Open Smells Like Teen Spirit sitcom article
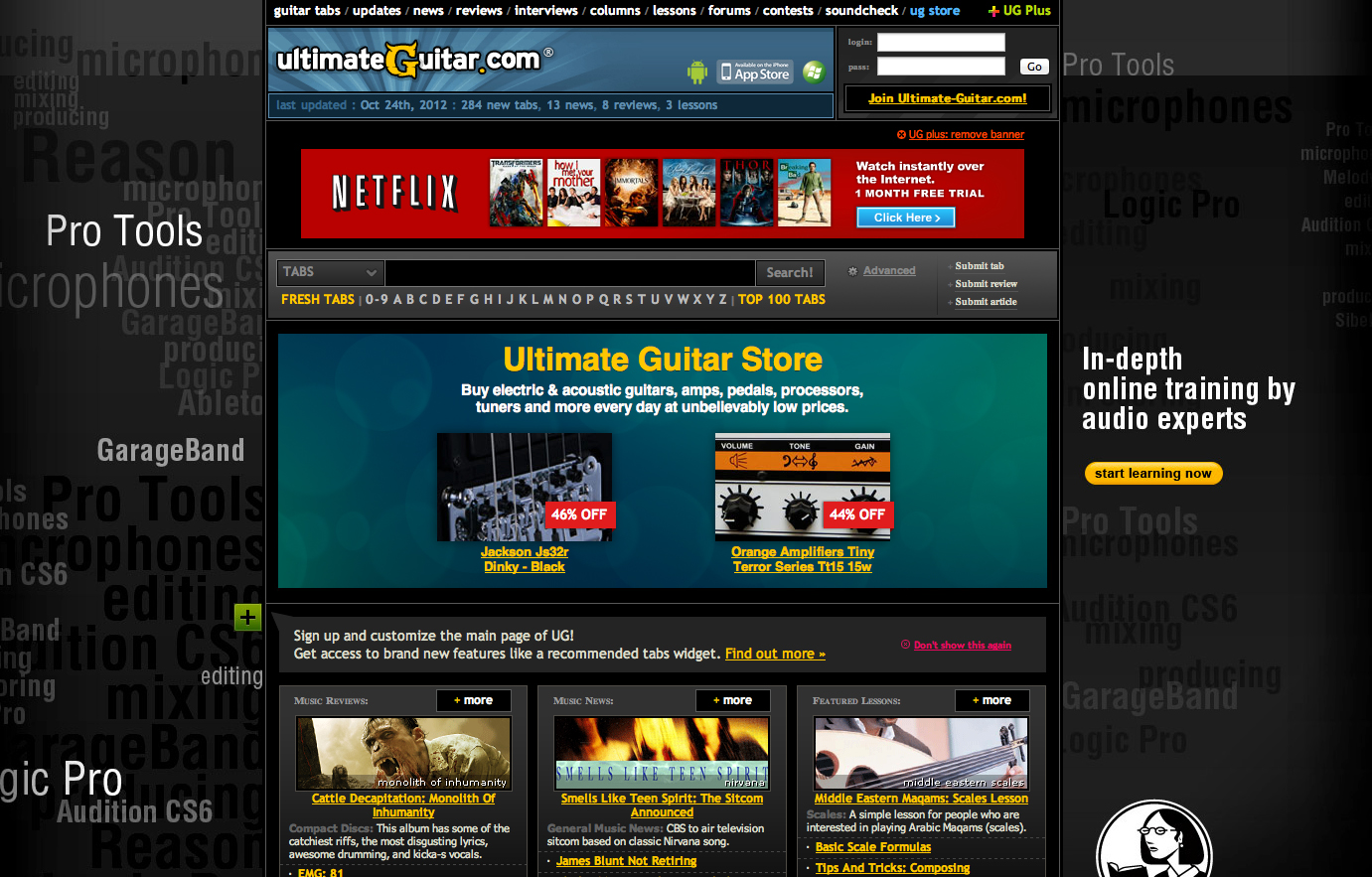The height and width of the screenshot is (877, 1372). (x=662, y=805)
